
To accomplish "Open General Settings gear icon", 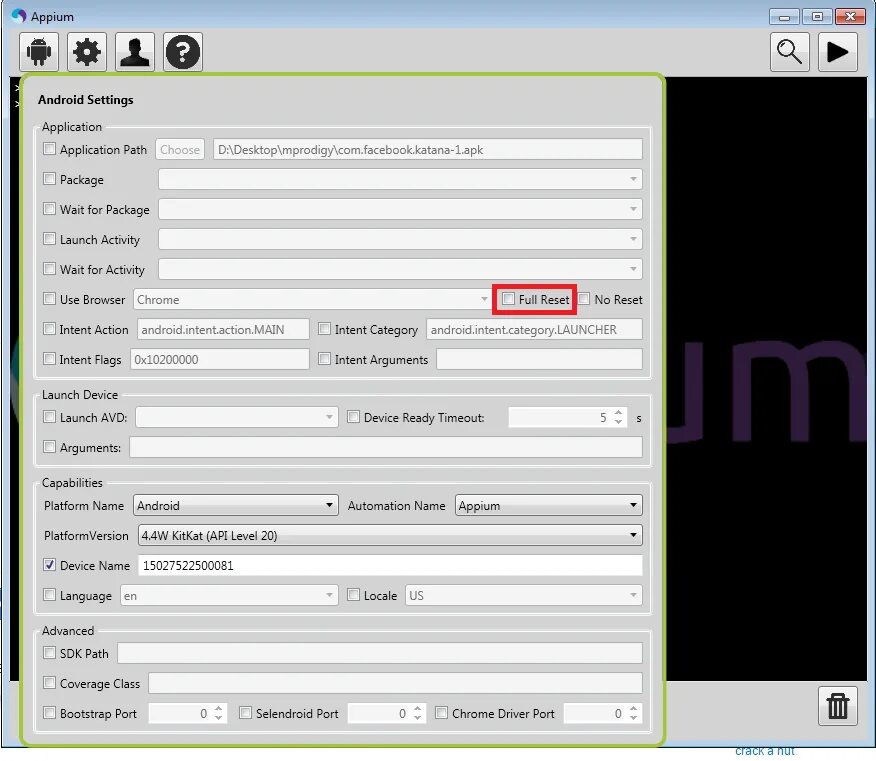I will 87,52.
